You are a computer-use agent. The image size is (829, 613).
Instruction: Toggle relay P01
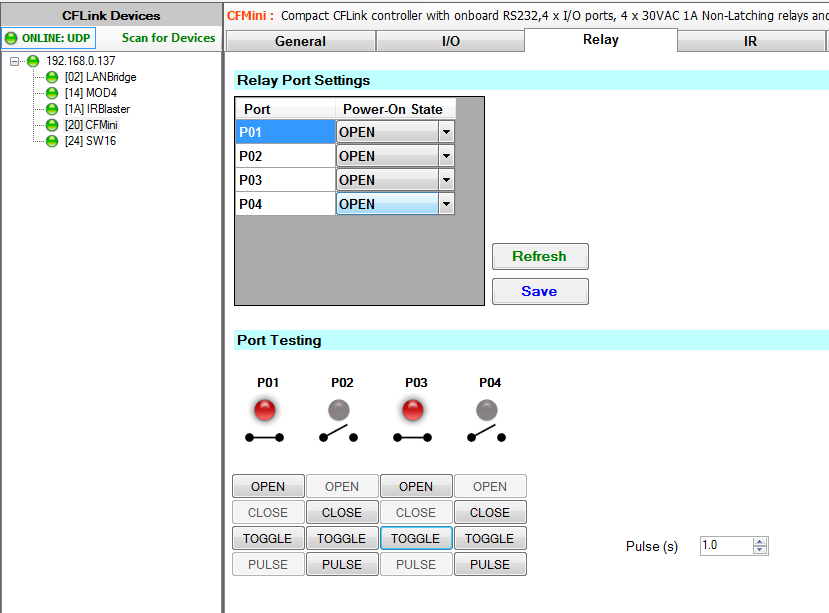click(269, 538)
